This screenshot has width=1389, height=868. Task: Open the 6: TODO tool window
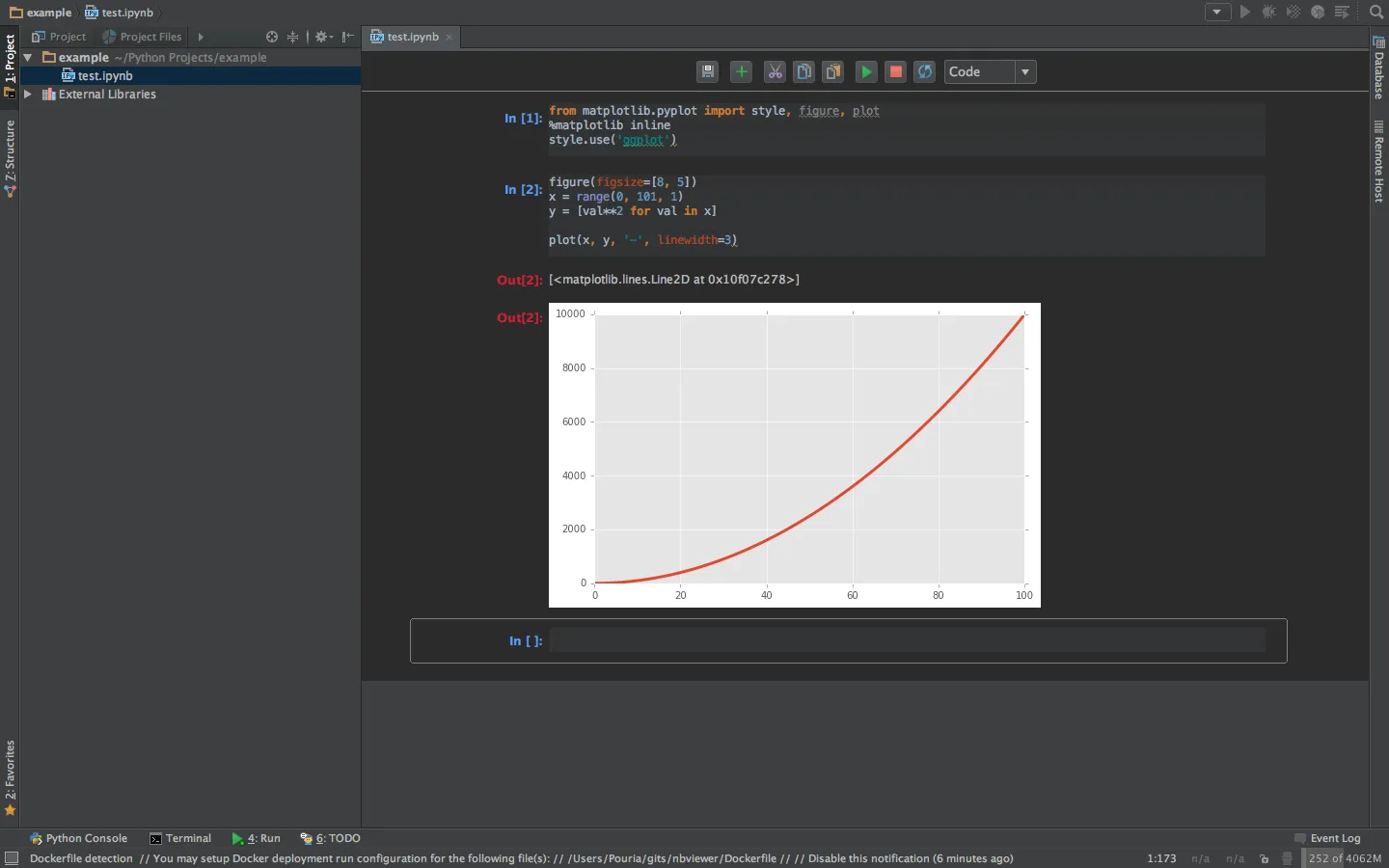[331, 838]
